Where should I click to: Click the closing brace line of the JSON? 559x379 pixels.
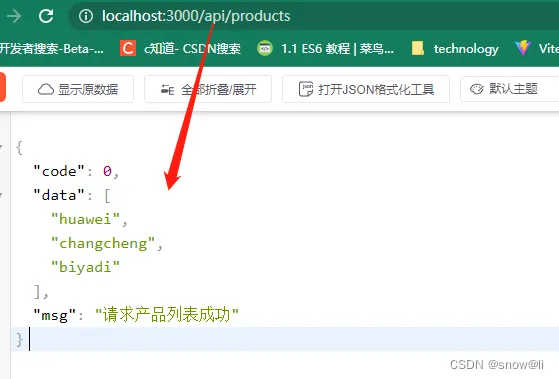285,339
